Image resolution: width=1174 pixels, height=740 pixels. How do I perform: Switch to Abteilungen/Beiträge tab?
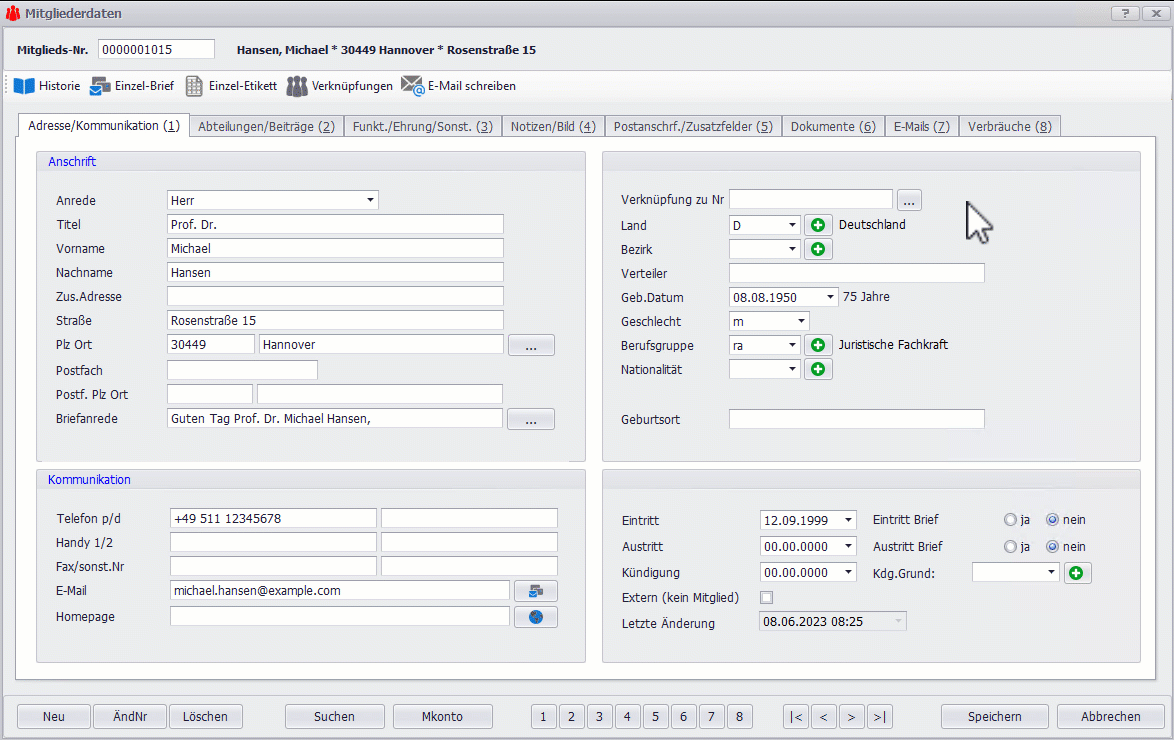[266, 127]
